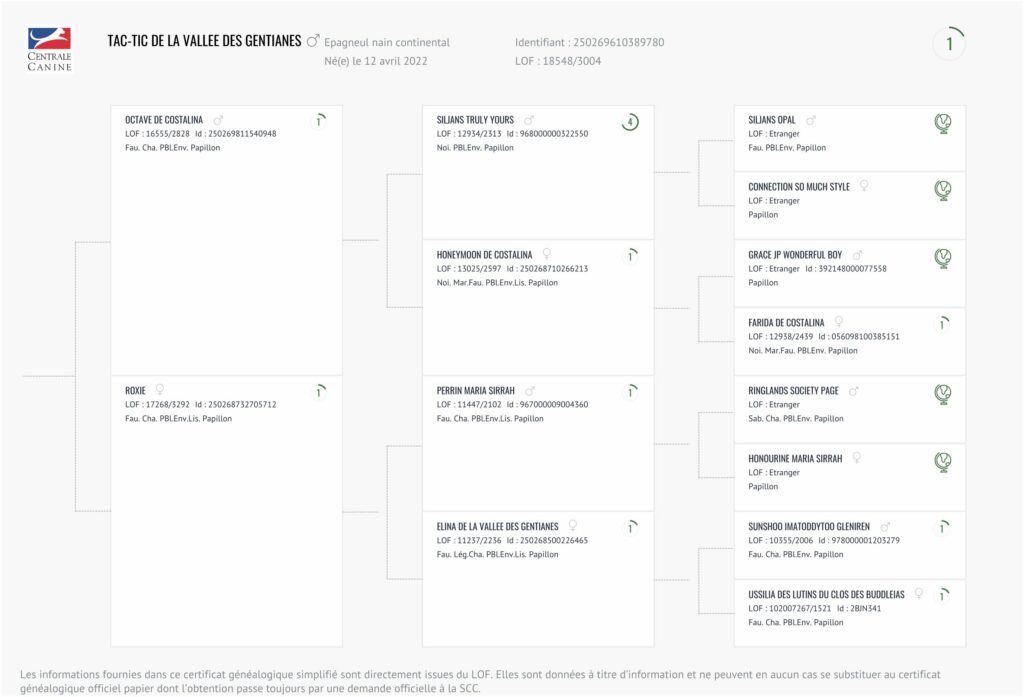This screenshot has height=697, width=1024.
Task: Click the globe icon for Grace JP Wonderful Boy
Action: pos(942,258)
